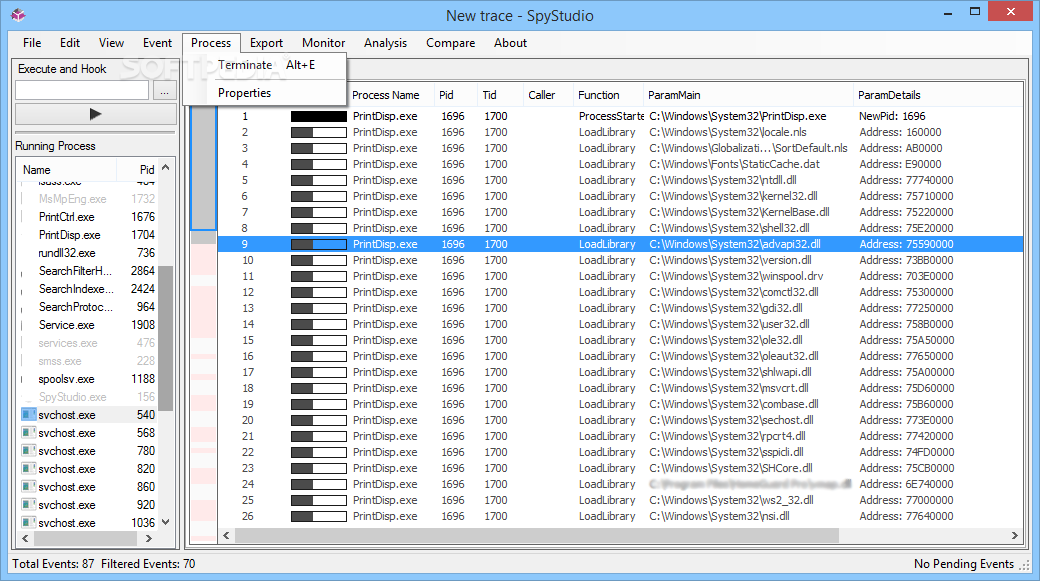
Task: Select PrintDisp.exe with Pid 1704
Action: click(88, 235)
